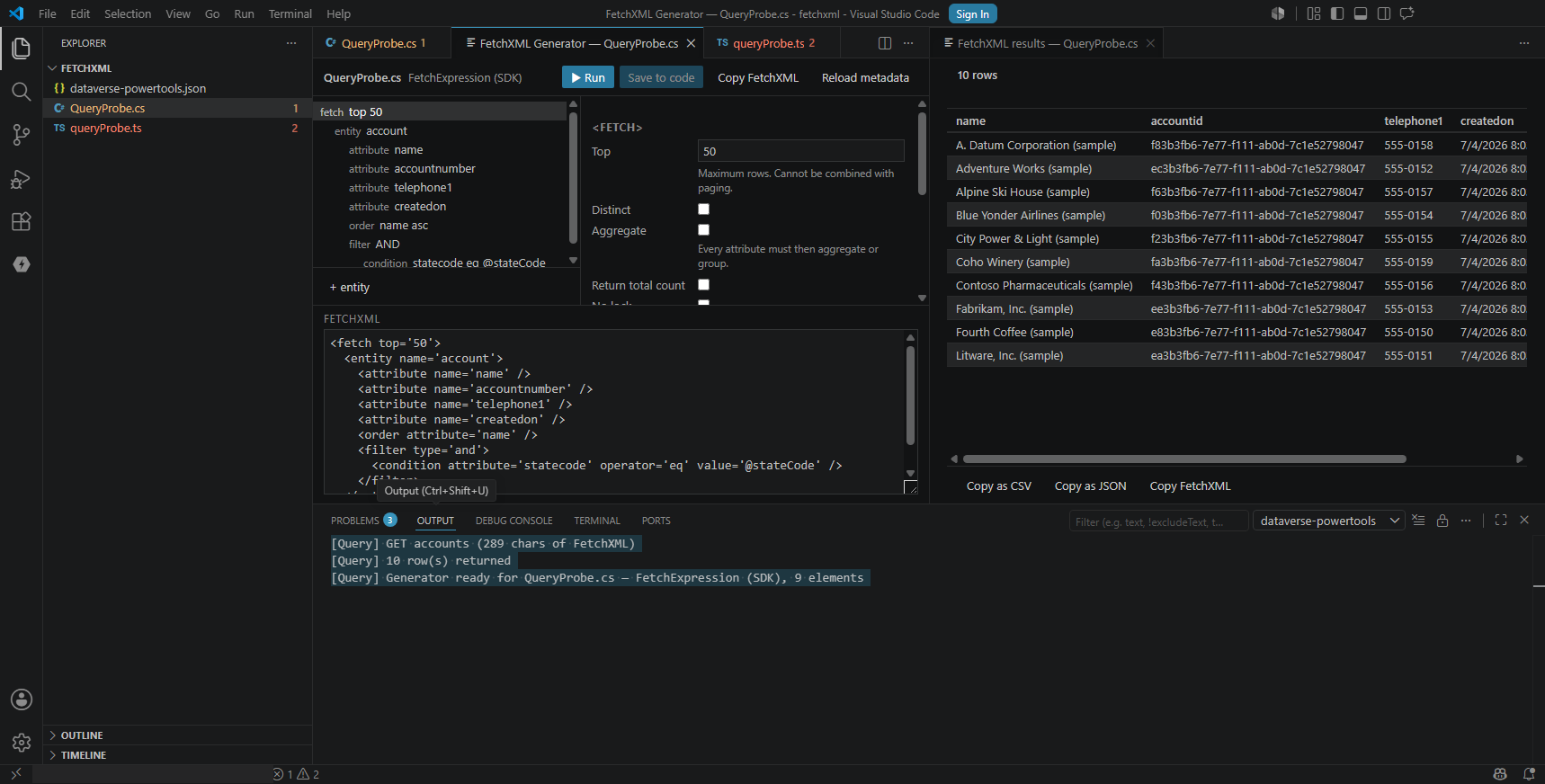Click Copy FetchXML in generator toolbar
The width and height of the screenshot is (1545, 784).
tap(757, 77)
